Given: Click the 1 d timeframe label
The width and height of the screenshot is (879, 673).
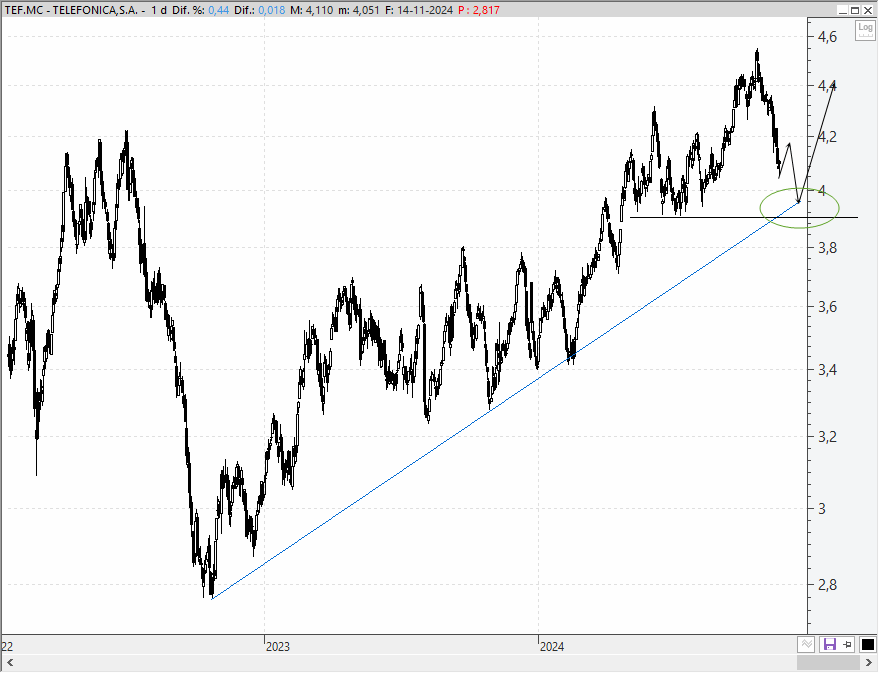Looking at the screenshot, I should tap(159, 10).
